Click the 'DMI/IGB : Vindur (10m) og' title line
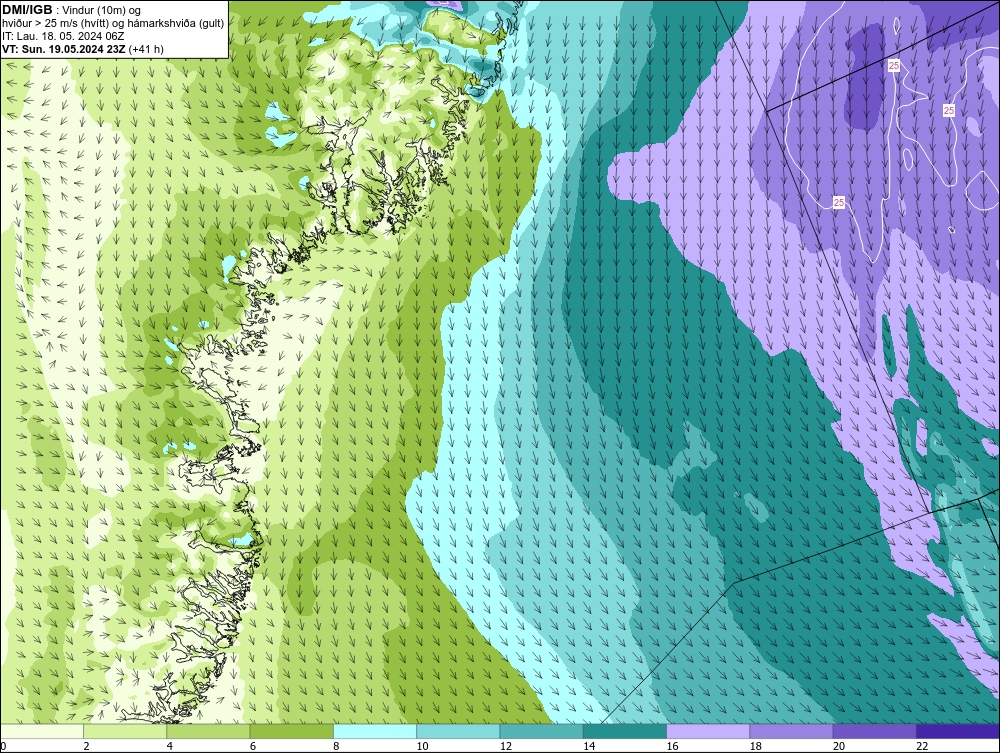 pyautogui.click(x=71, y=10)
